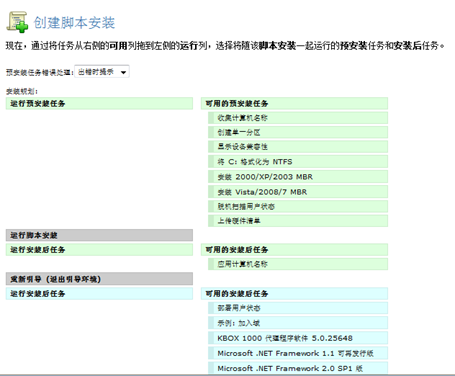Click the 运行预安装任务 column header
Screen dimensions: 455x376
click(99, 103)
